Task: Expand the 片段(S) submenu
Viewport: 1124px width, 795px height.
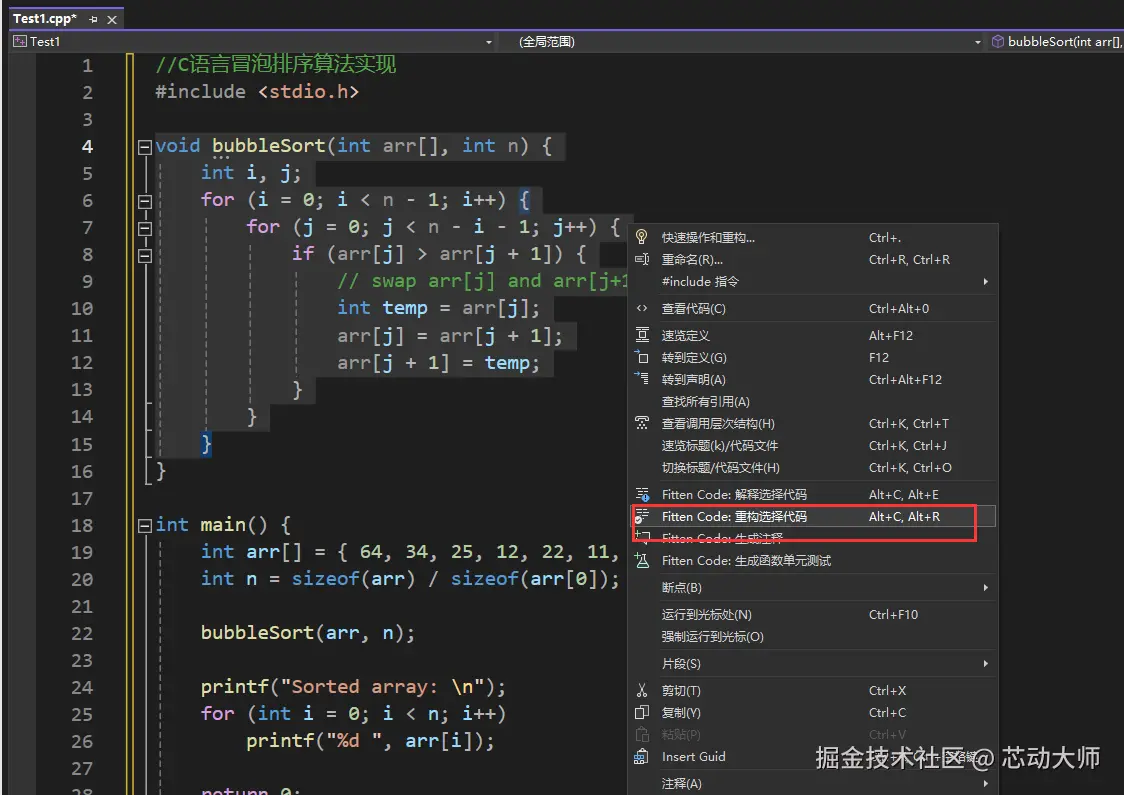Action: tap(814, 664)
